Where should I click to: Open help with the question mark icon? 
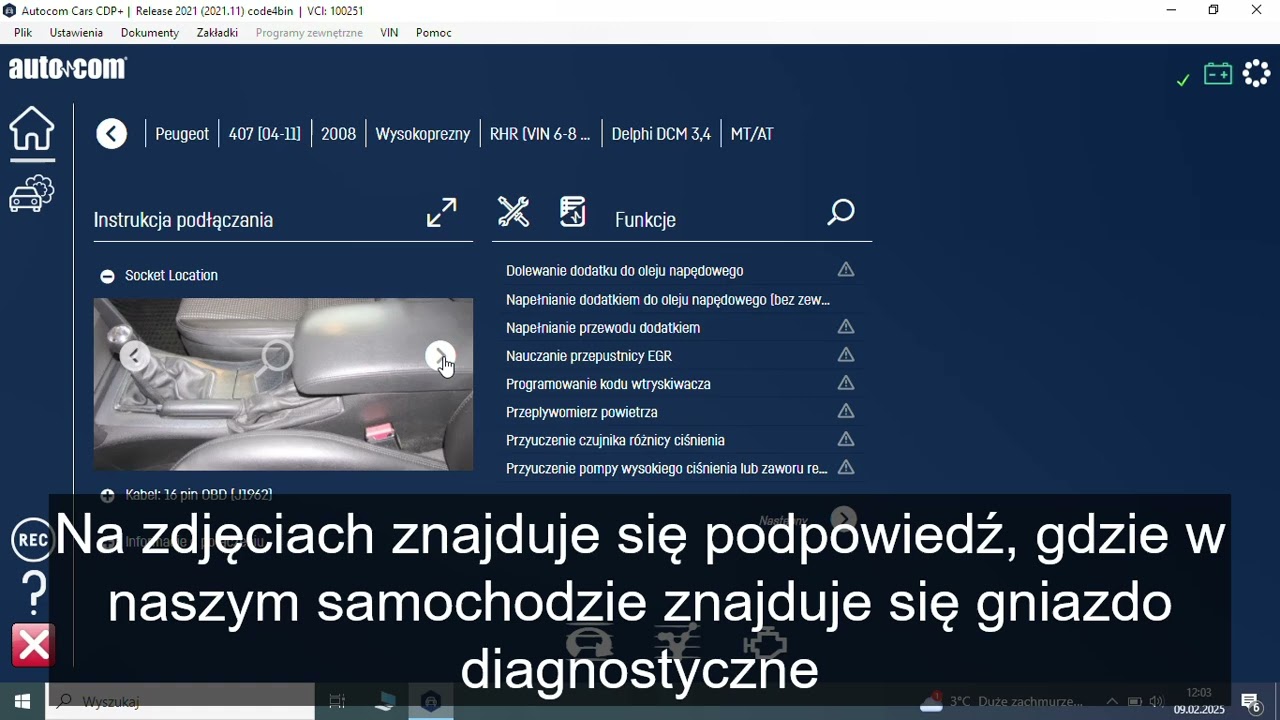(34, 593)
